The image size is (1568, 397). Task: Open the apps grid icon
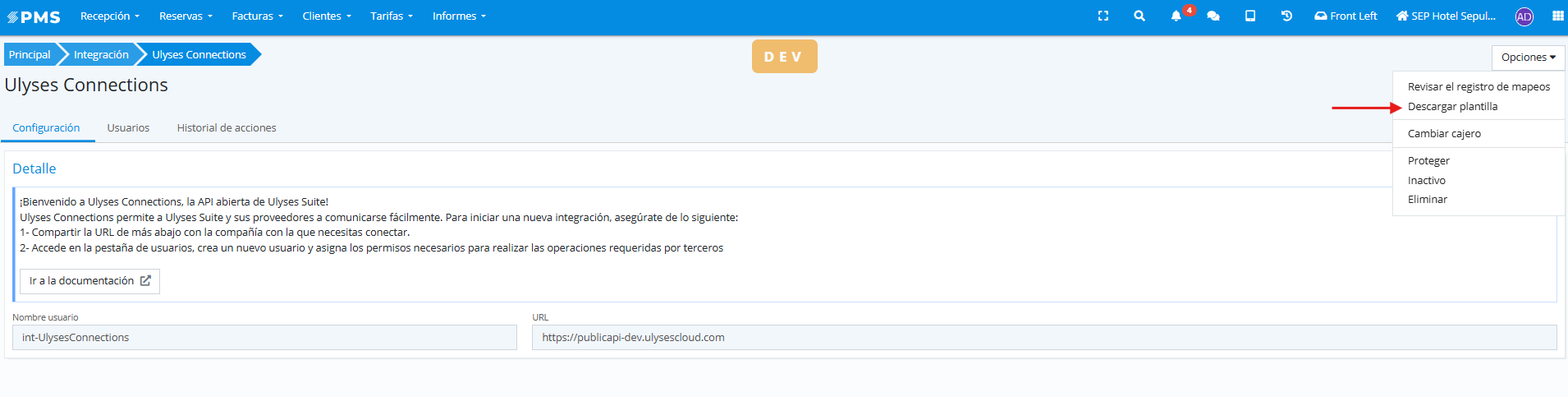[1557, 16]
